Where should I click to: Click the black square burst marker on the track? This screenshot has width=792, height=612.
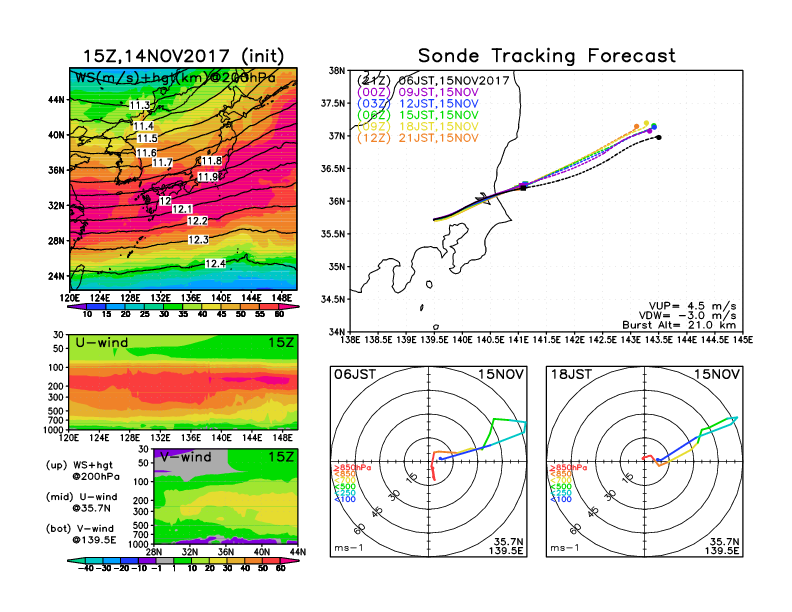(x=524, y=188)
